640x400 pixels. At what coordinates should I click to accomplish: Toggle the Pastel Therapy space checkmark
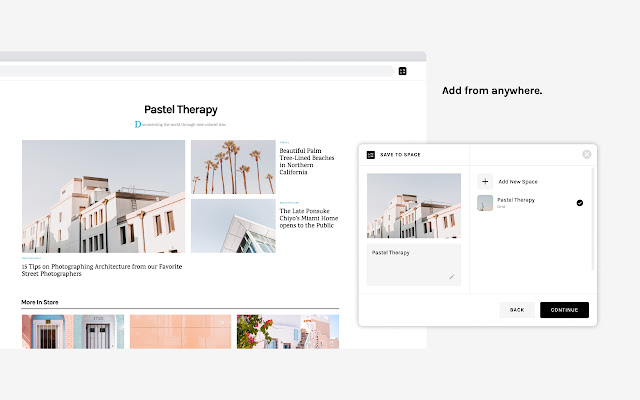tap(580, 203)
